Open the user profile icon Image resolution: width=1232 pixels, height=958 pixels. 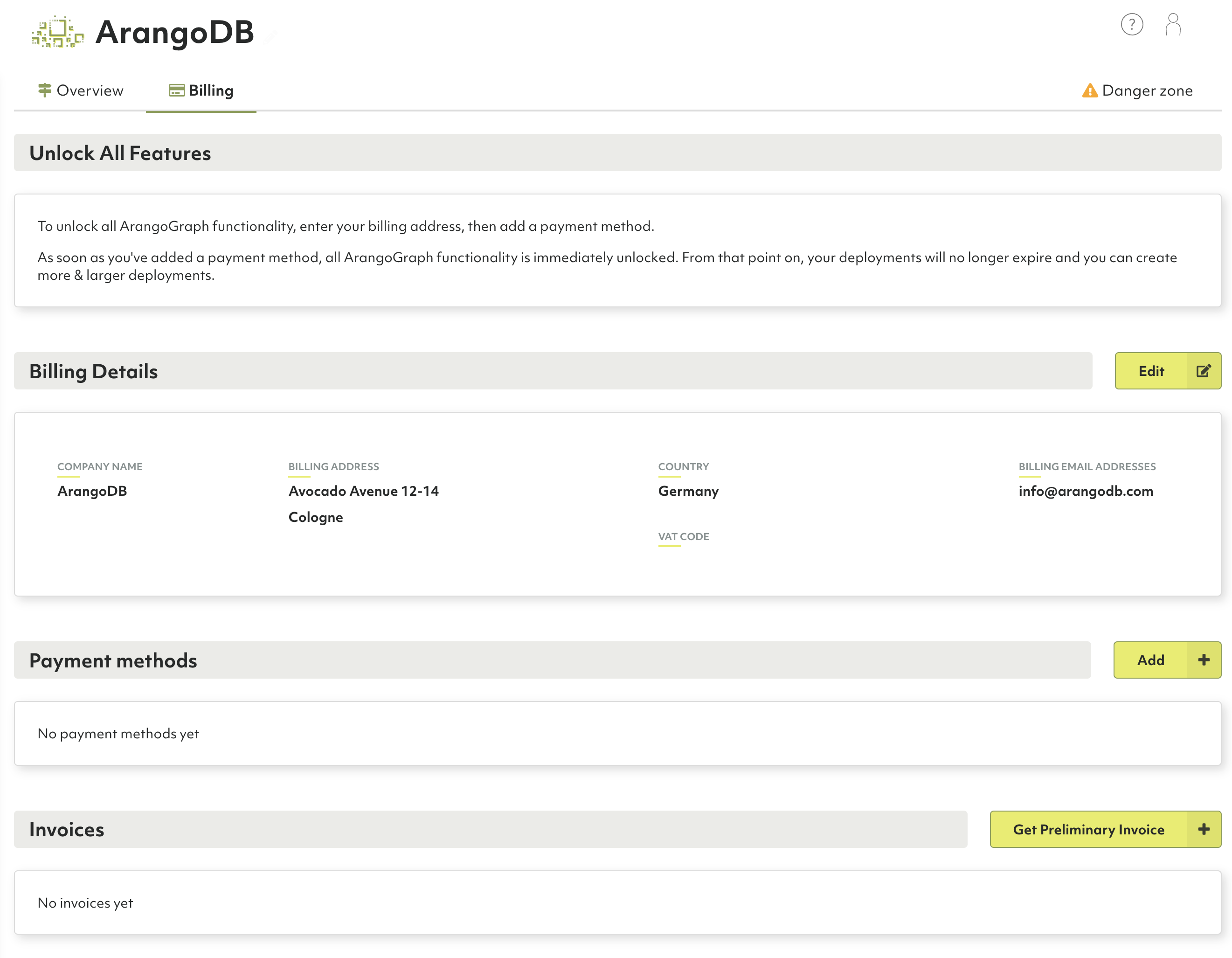click(x=1173, y=25)
